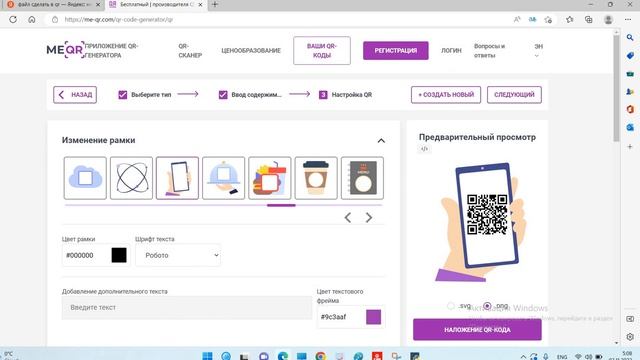Collapse the Изменение рамки section
This screenshot has width=640, height=360.
coord(381,141)
